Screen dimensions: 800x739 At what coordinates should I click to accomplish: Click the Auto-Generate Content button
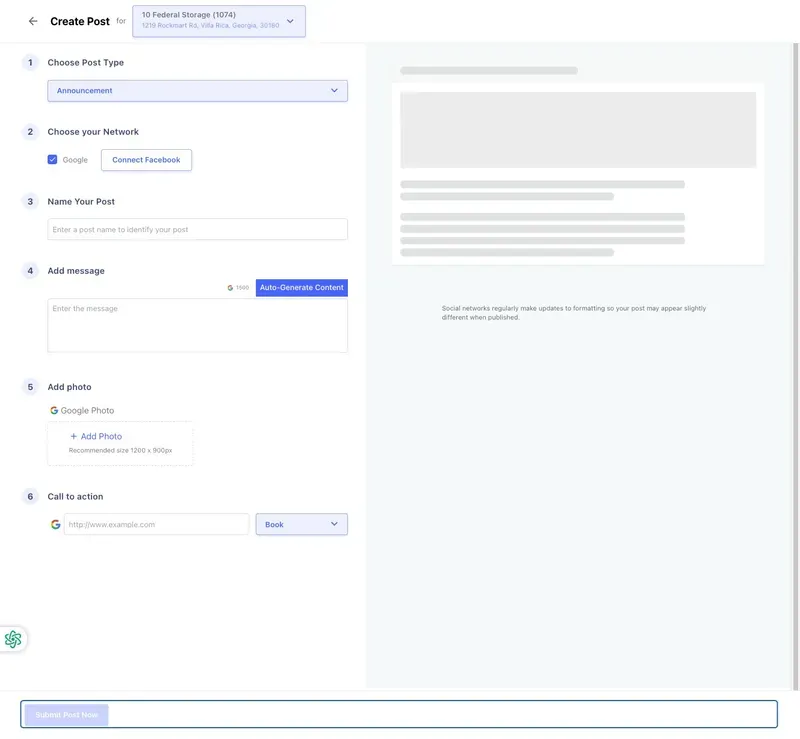tap(302, 287)
